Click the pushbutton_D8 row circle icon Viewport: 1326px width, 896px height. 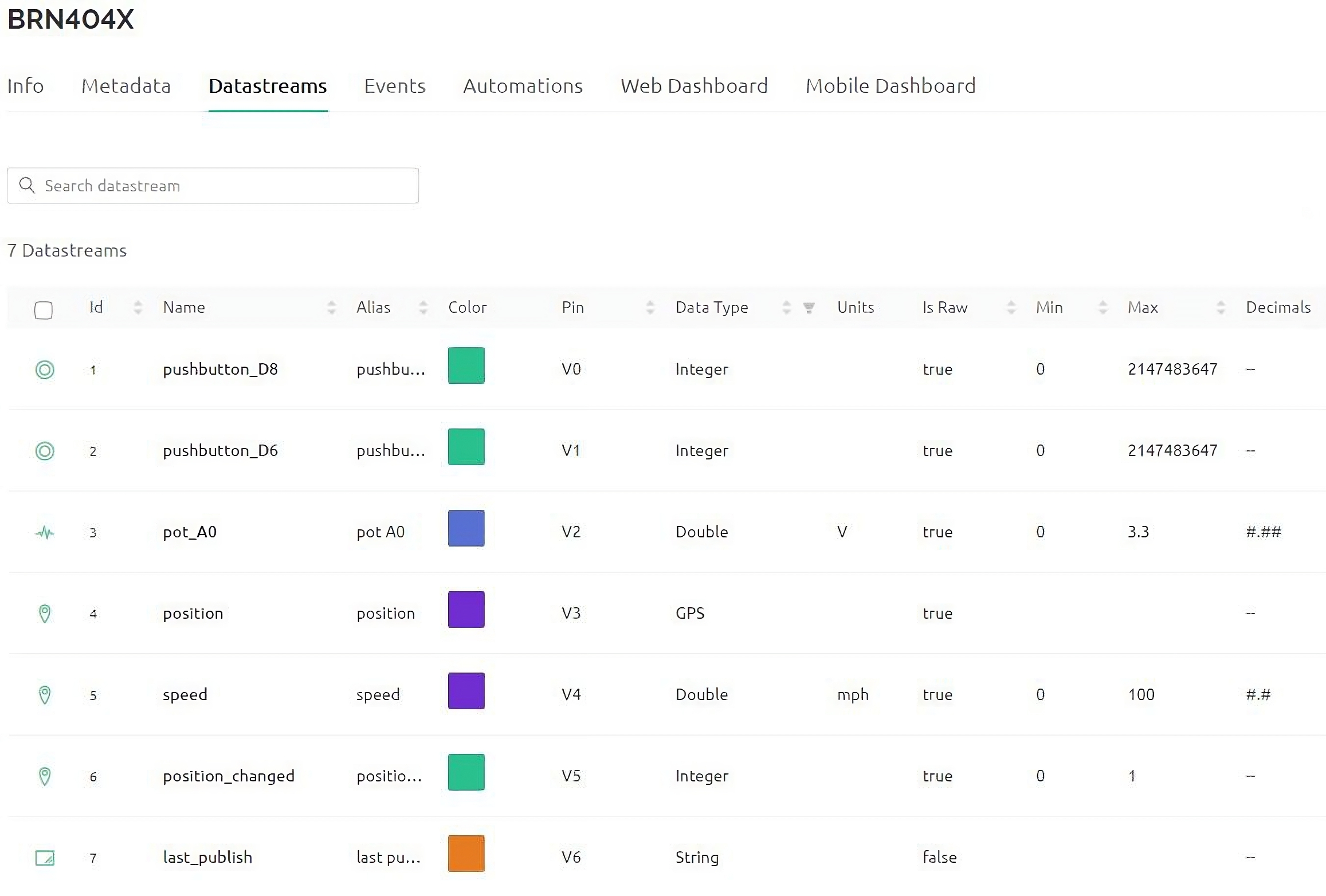pos(45,370)
